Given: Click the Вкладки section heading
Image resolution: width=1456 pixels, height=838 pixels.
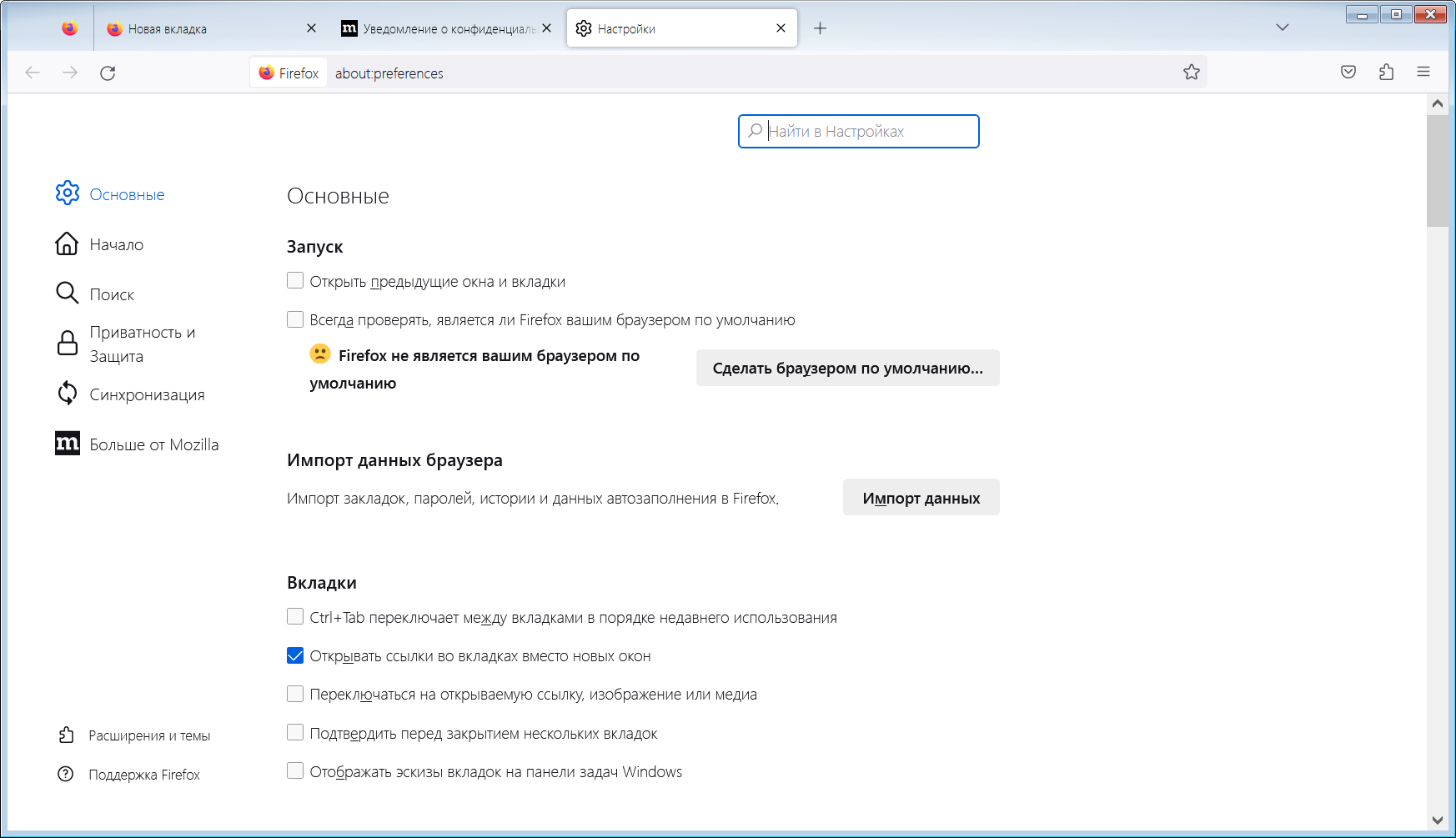Looking at the screenshot, I should 322,583.
